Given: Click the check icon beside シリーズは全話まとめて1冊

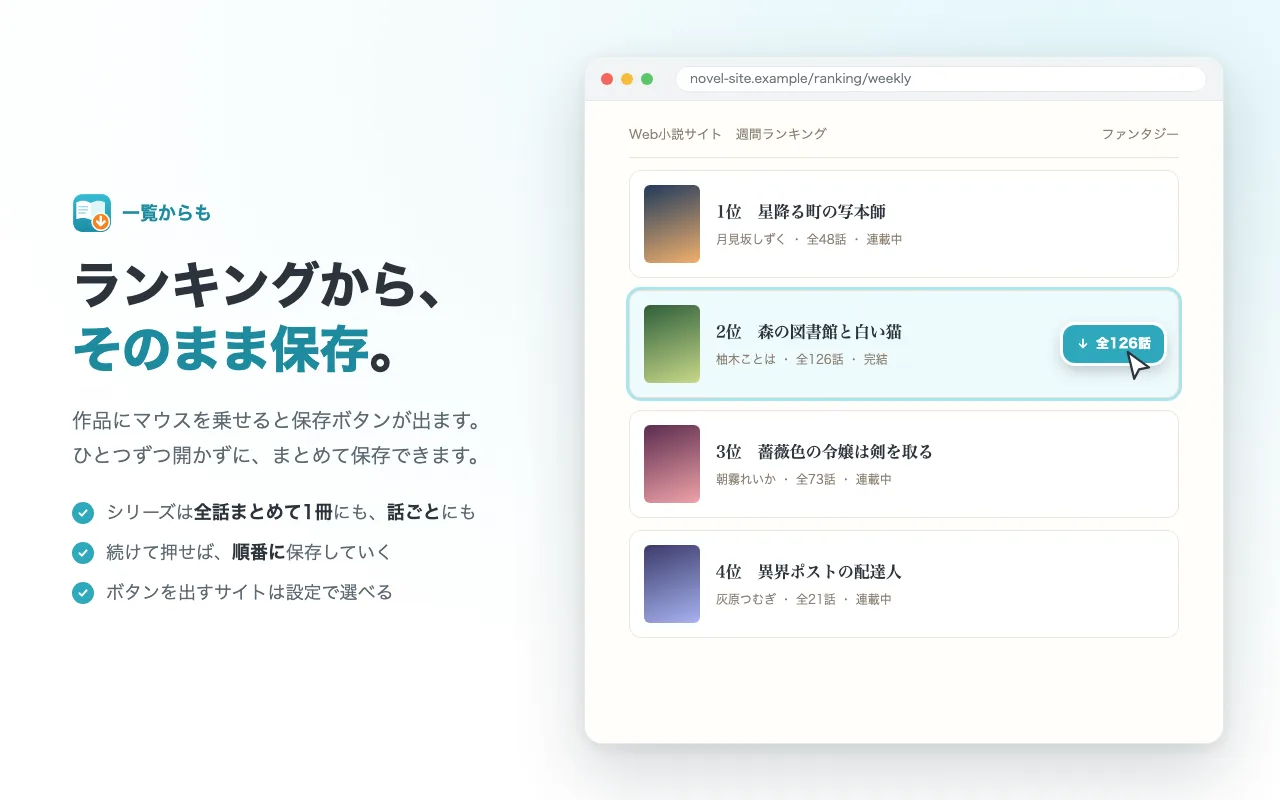Looking at the screenshot, I should click(x=83, y=512).
